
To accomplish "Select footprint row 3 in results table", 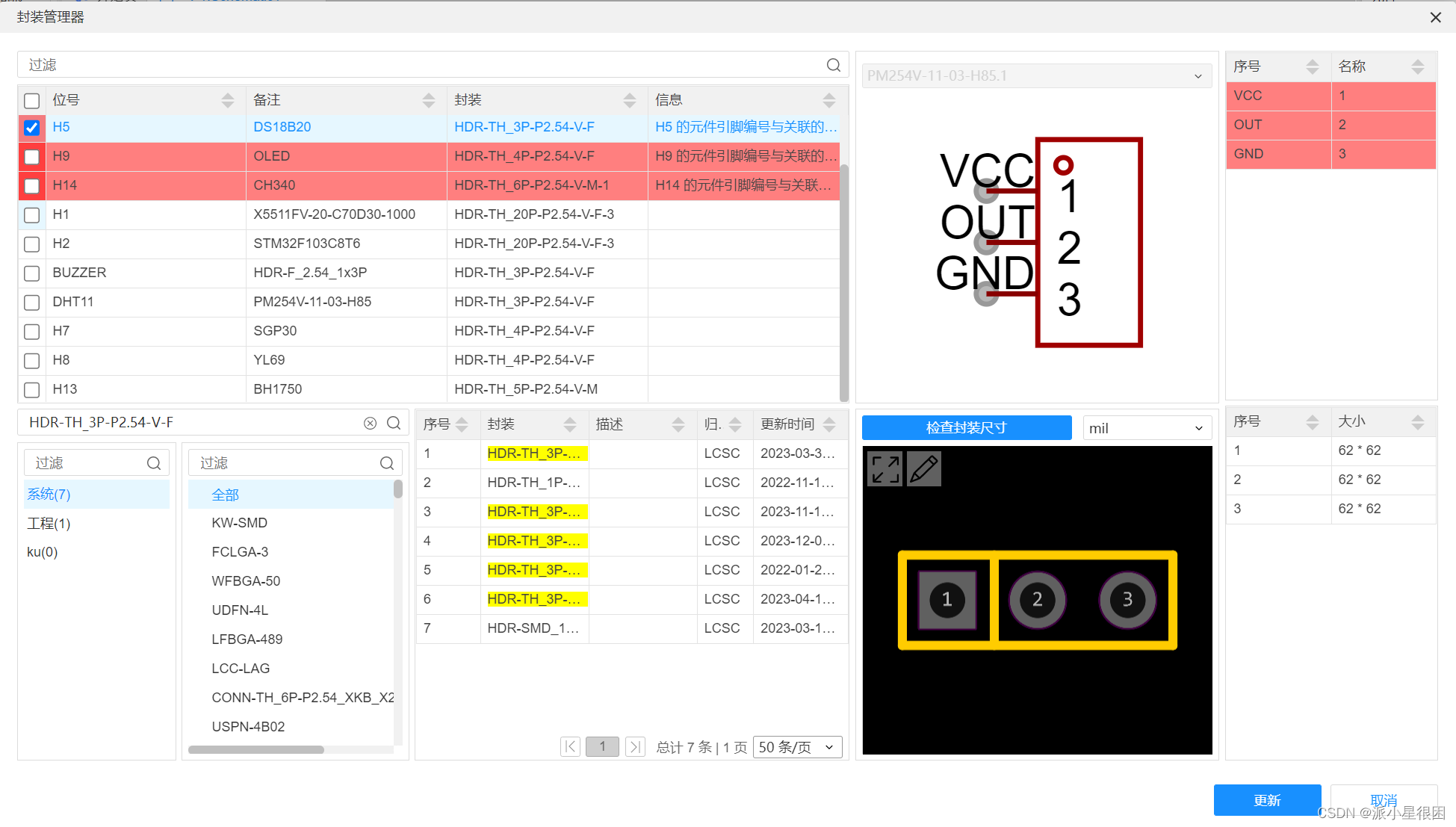I will coord(535,512).
